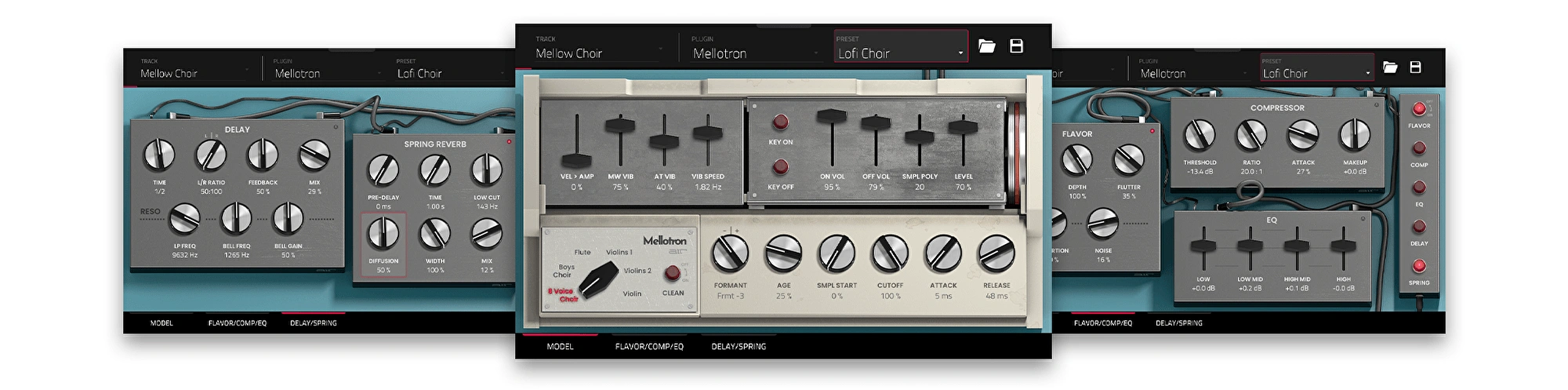This screenshot has width=1568, height=390.
Task: Toggle the KEY OFF red button
Action: point(780,166)
